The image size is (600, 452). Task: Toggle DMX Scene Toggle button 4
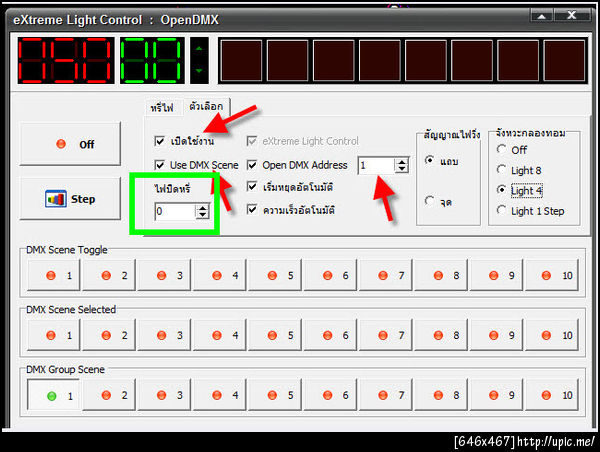[x=220, y=275]
